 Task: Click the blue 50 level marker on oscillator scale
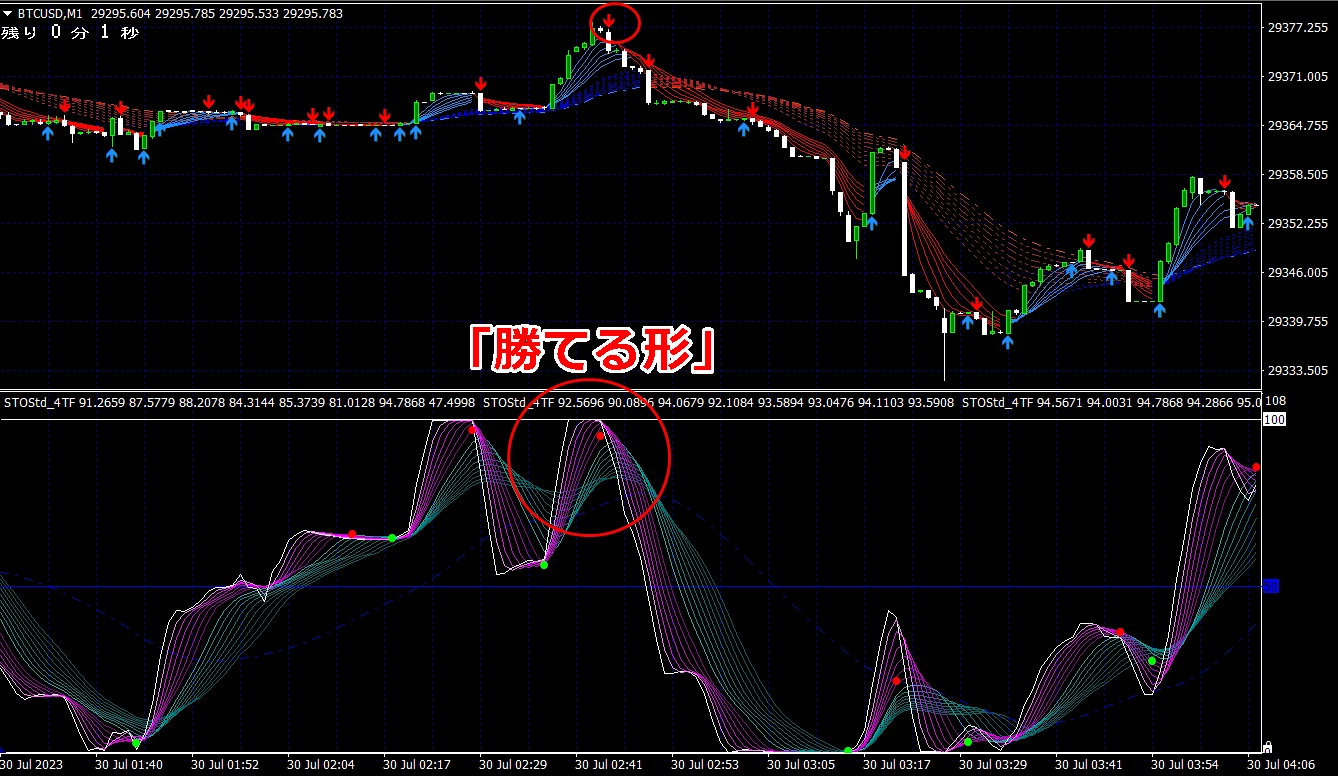[x=1270, y=586]
